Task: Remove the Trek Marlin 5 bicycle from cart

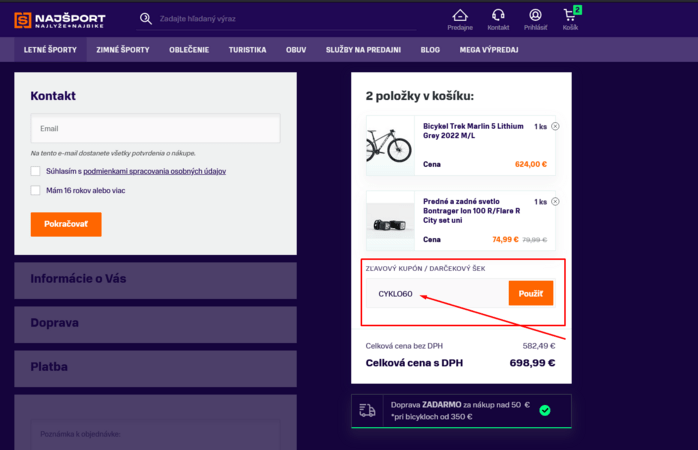Action: 555,126
